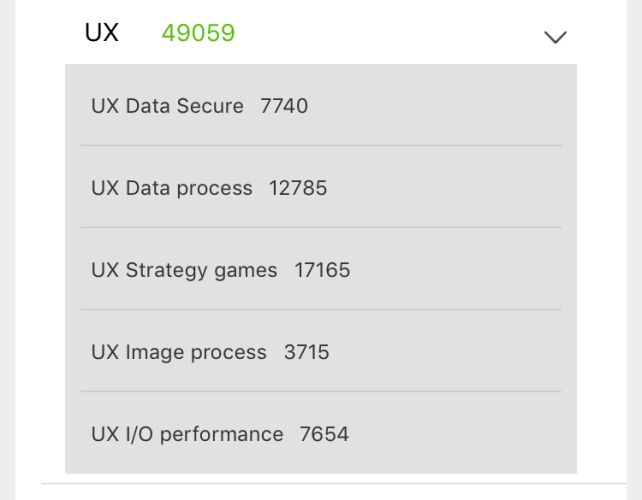Click the UX Image process label
This screenshot has height=500, width=642.
[x=179, y=352]
